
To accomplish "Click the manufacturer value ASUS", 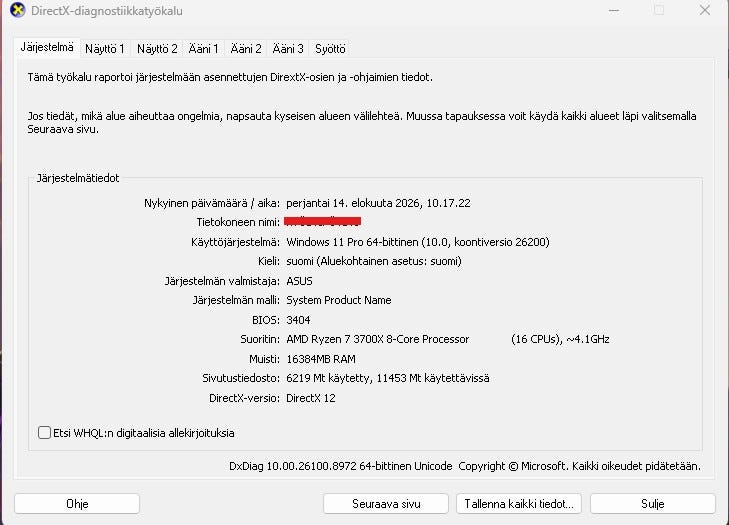I will tap(299, 281).
